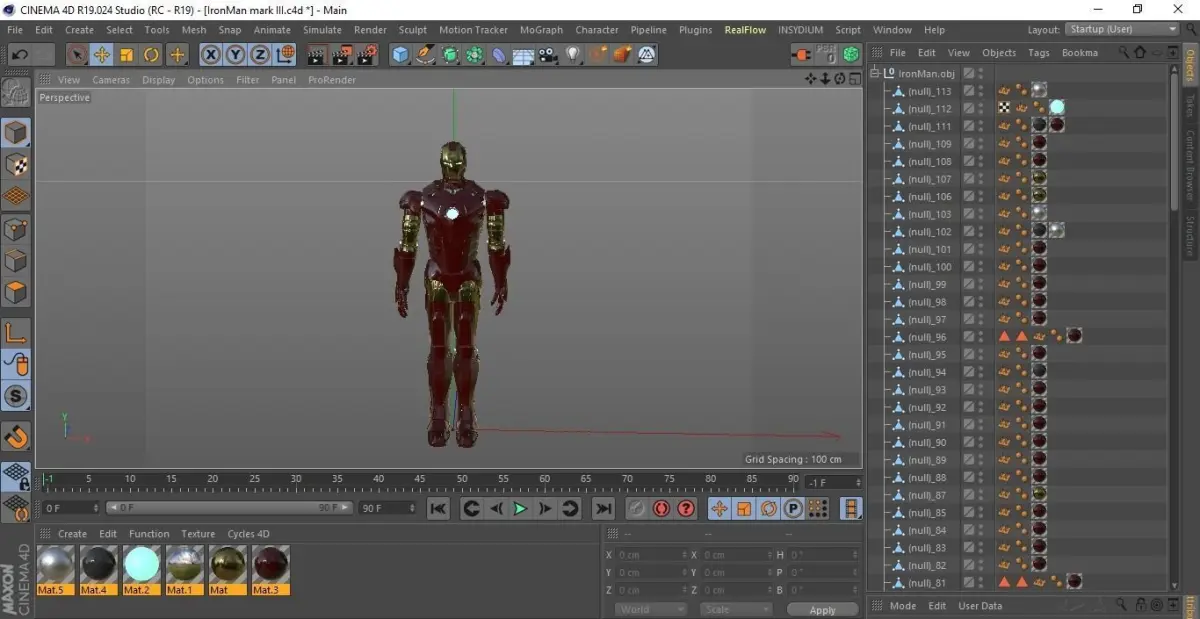
Task: Toggle Y-axis lock
Action: (235, 55)
